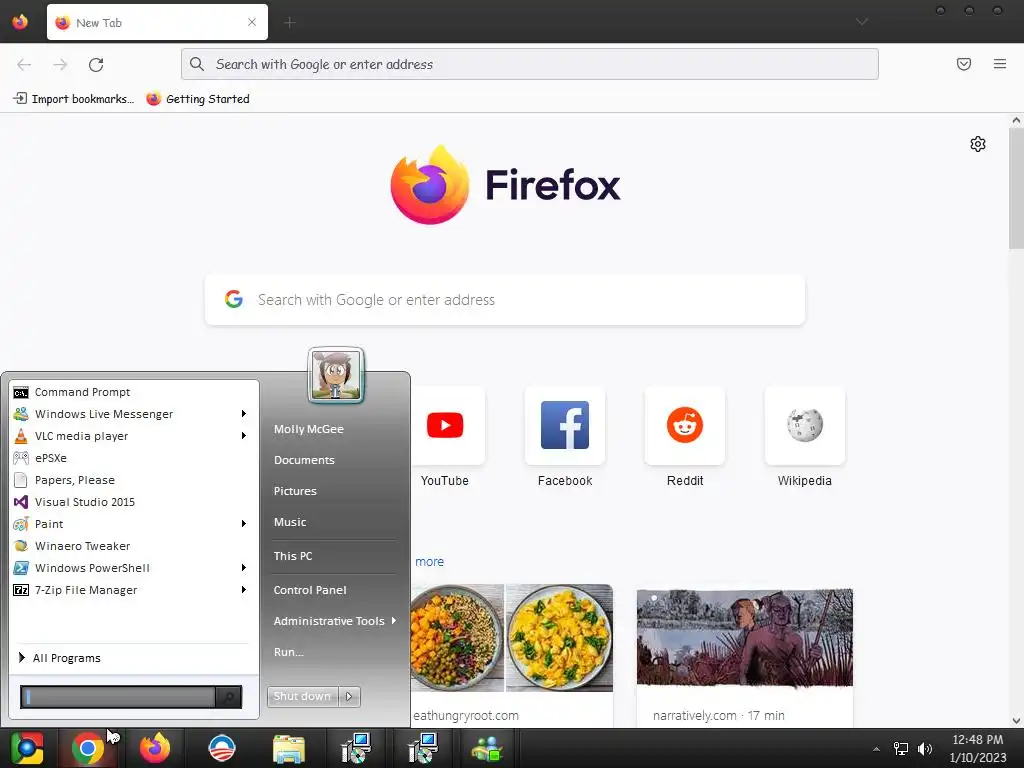
Task: Open Music from start menu
Action: 290,522
